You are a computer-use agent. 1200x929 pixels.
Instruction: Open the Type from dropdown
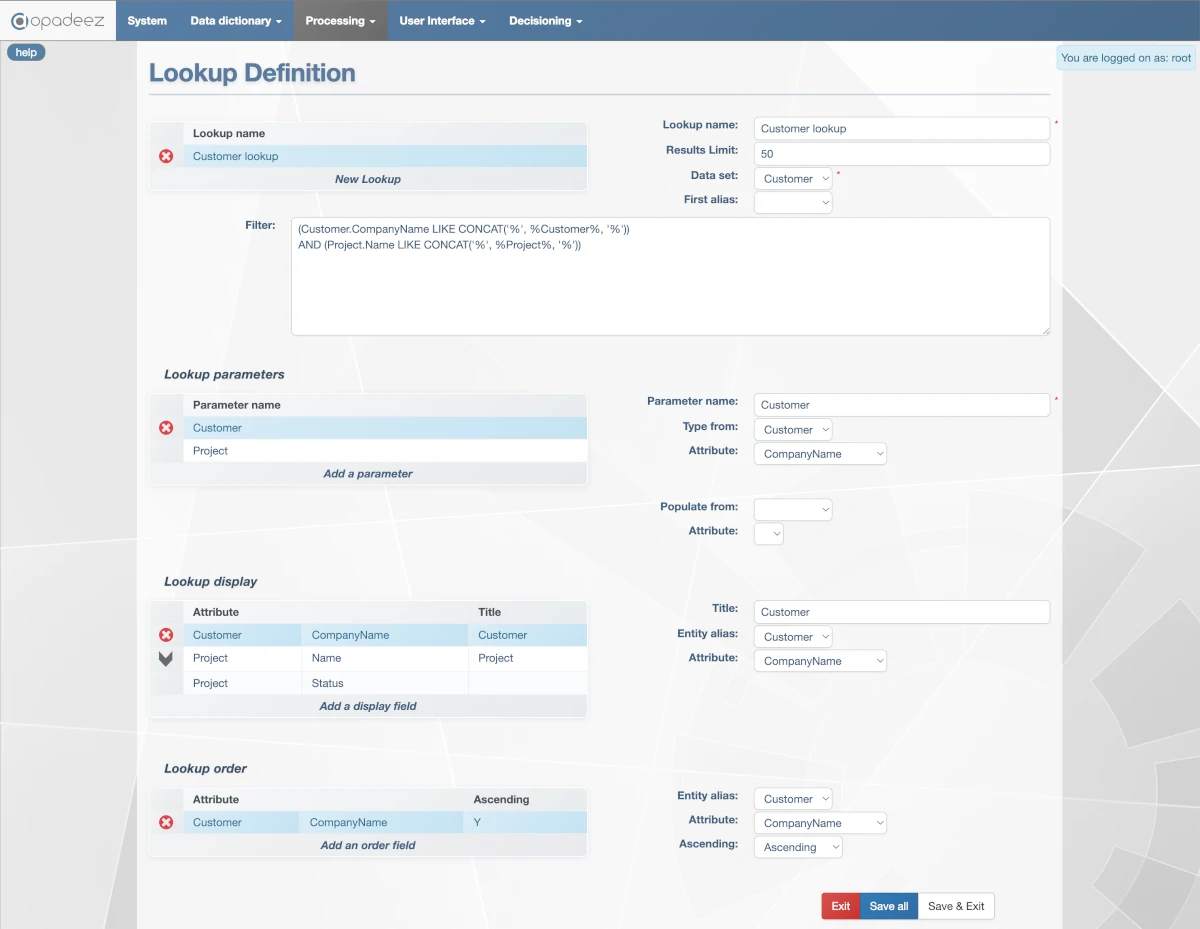click(792, 429)
